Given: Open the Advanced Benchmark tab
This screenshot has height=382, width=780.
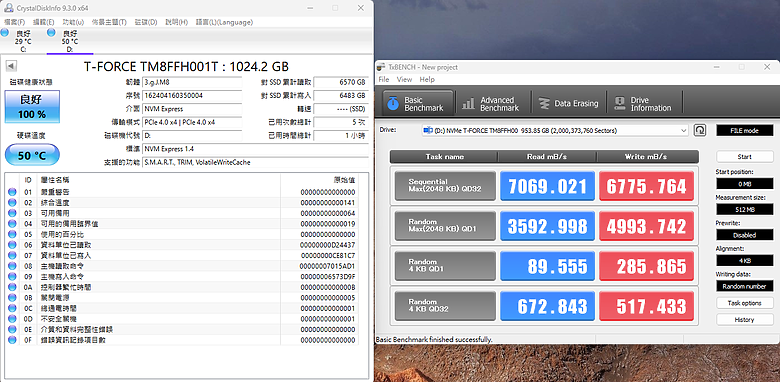Looking at the screenshot, I should tap(492, 103).
